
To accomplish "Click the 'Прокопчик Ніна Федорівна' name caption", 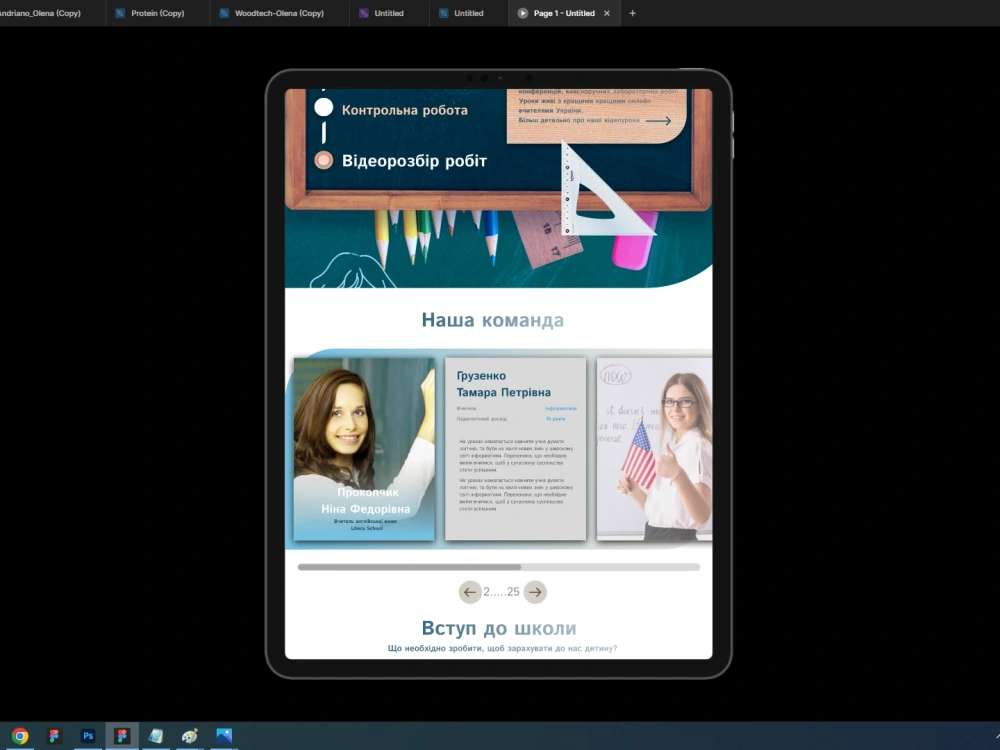I will point(366,501).
